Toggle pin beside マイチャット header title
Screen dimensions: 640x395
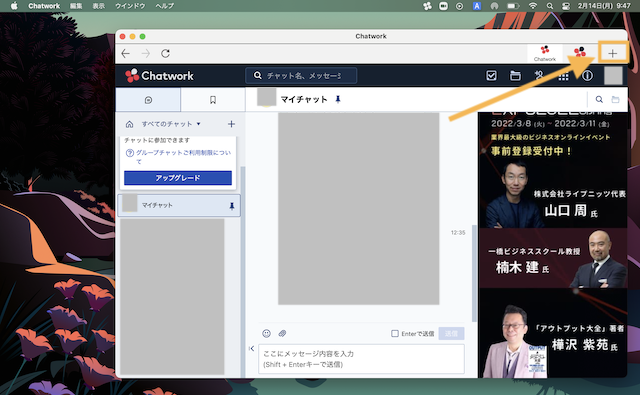click(338, 99)
